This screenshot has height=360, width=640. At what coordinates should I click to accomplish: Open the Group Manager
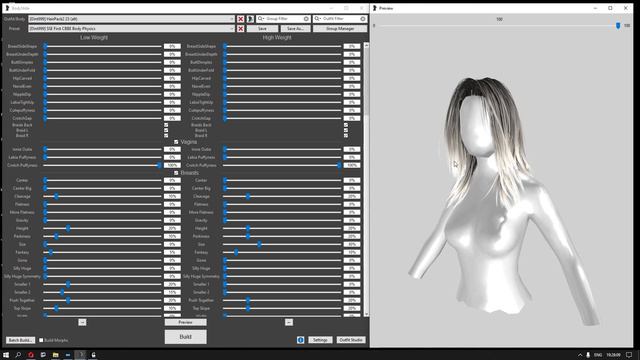point(340,29)
